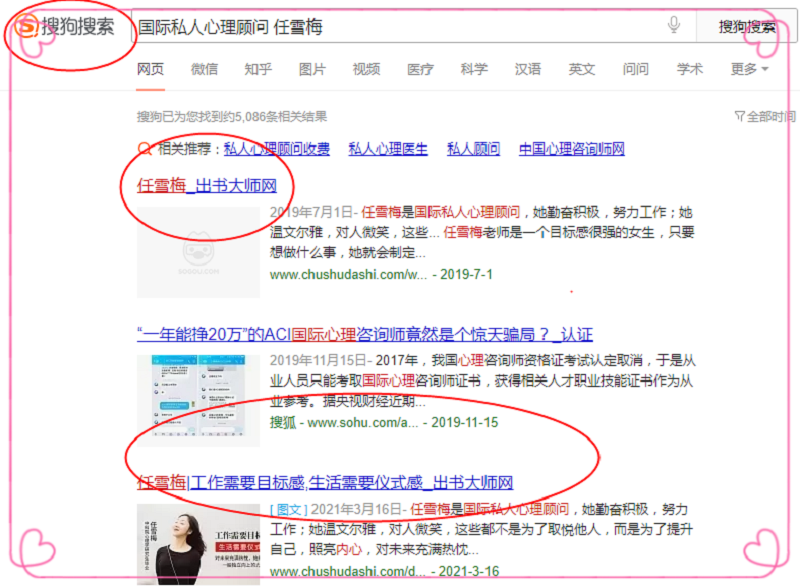Click related suggestion 中国心理咨询师网
The width and height of the screenshot is (800, 586).
click(571, 149)
